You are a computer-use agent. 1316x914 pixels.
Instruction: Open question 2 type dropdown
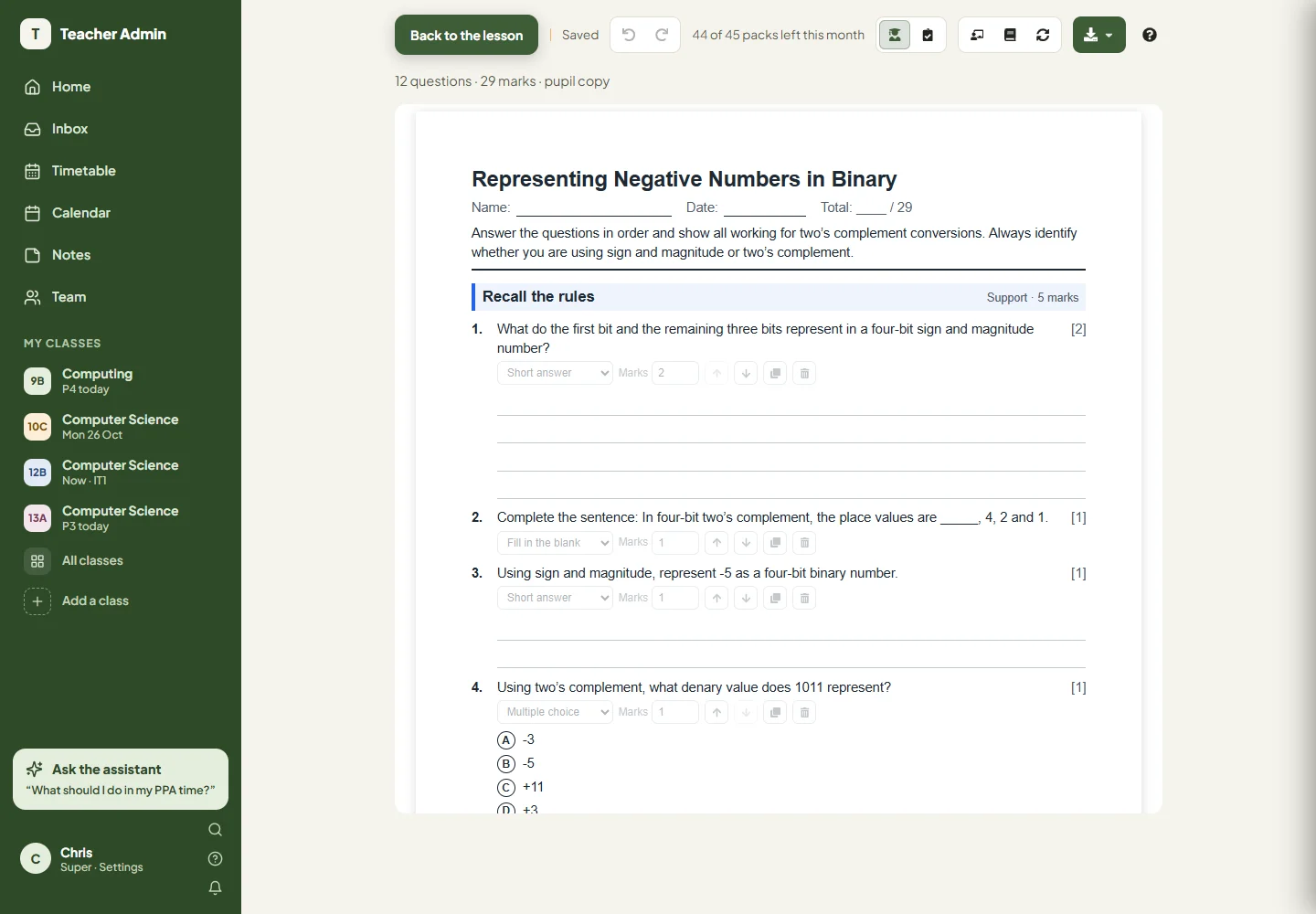tap(555, 543)
